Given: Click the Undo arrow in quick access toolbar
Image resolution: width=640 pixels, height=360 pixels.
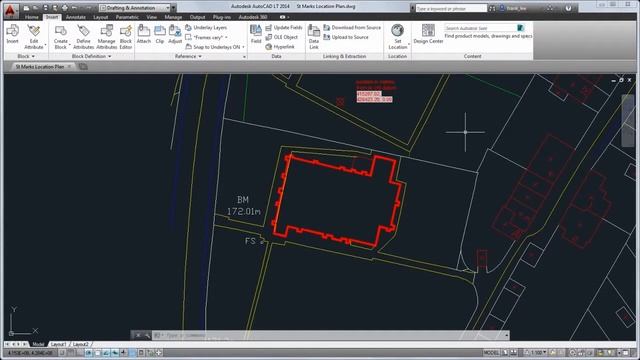Looking at the screenshot, I should pyautogui.click(x=74, y=8).
